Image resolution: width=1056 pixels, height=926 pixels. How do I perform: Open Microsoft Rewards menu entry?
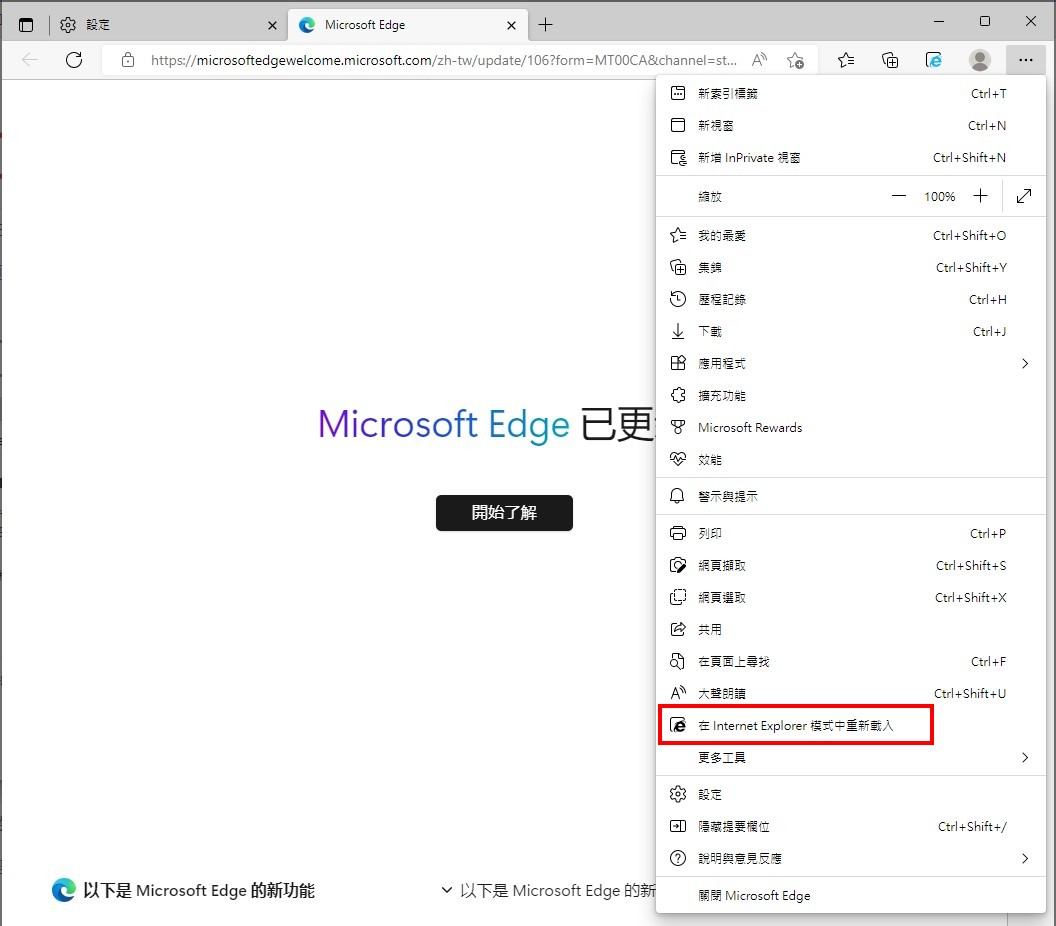click(851, 428)
